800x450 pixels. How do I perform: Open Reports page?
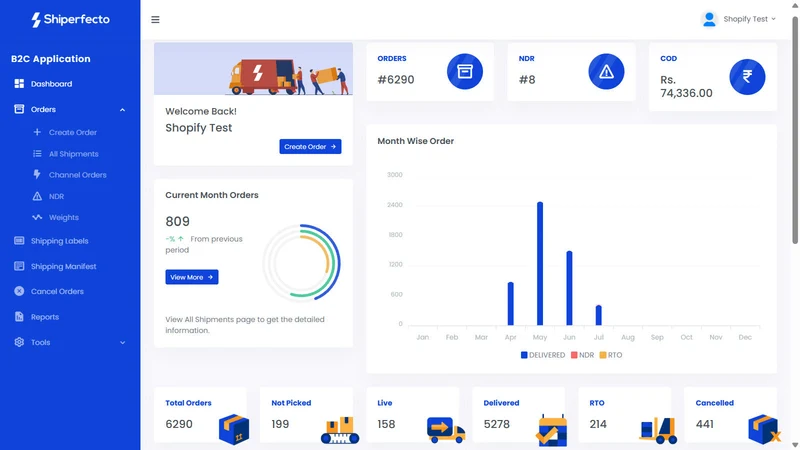click(x=45, y=317)
